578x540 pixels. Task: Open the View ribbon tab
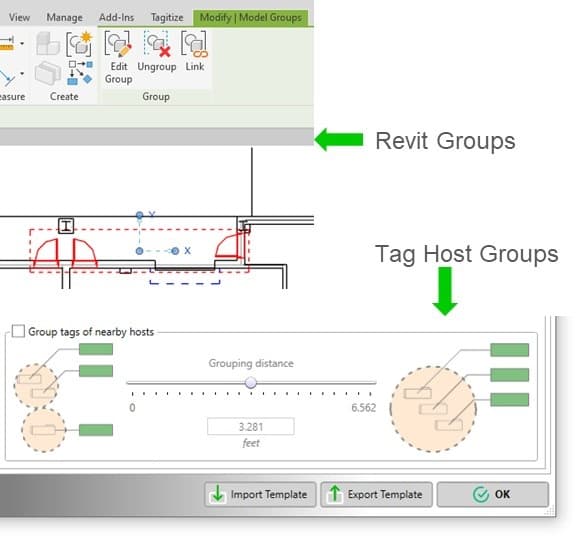tap(19, 17)
